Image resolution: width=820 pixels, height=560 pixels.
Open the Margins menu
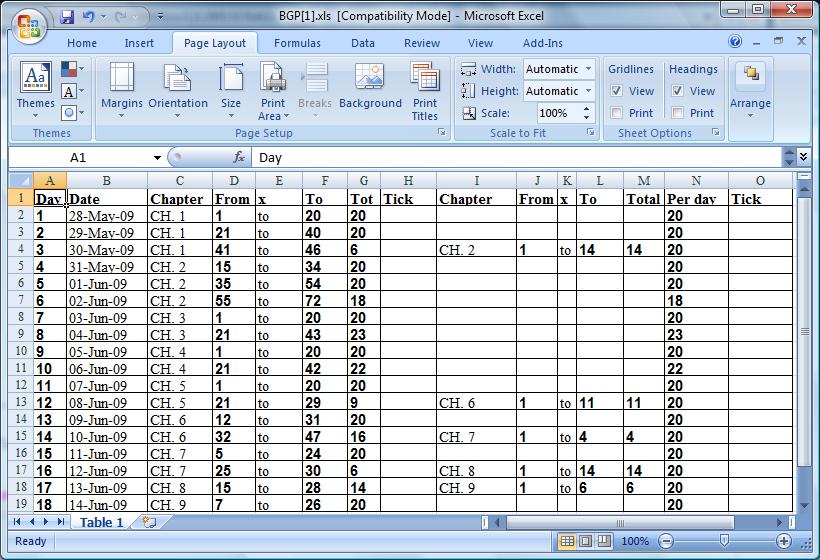click(x=121, y=90)
